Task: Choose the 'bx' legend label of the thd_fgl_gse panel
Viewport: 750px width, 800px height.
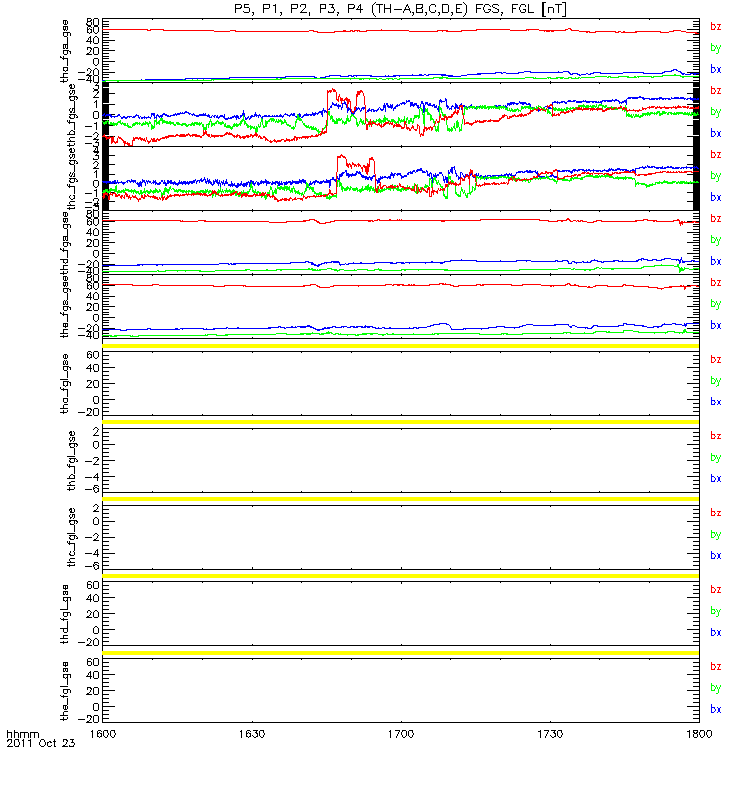Action: coord(716,633)
